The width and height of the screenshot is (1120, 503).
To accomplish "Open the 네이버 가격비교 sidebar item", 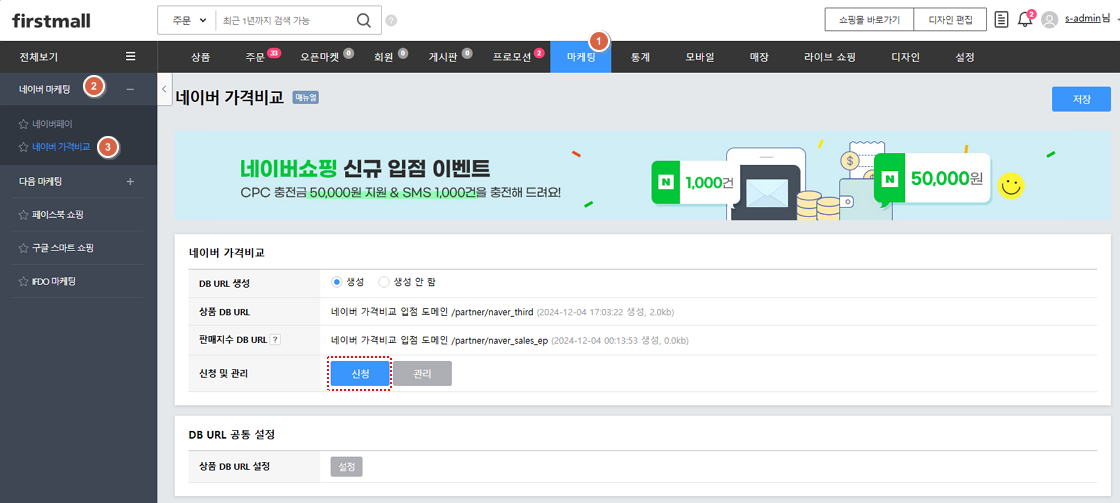I will pyautogui.click(x=61, y=147).
